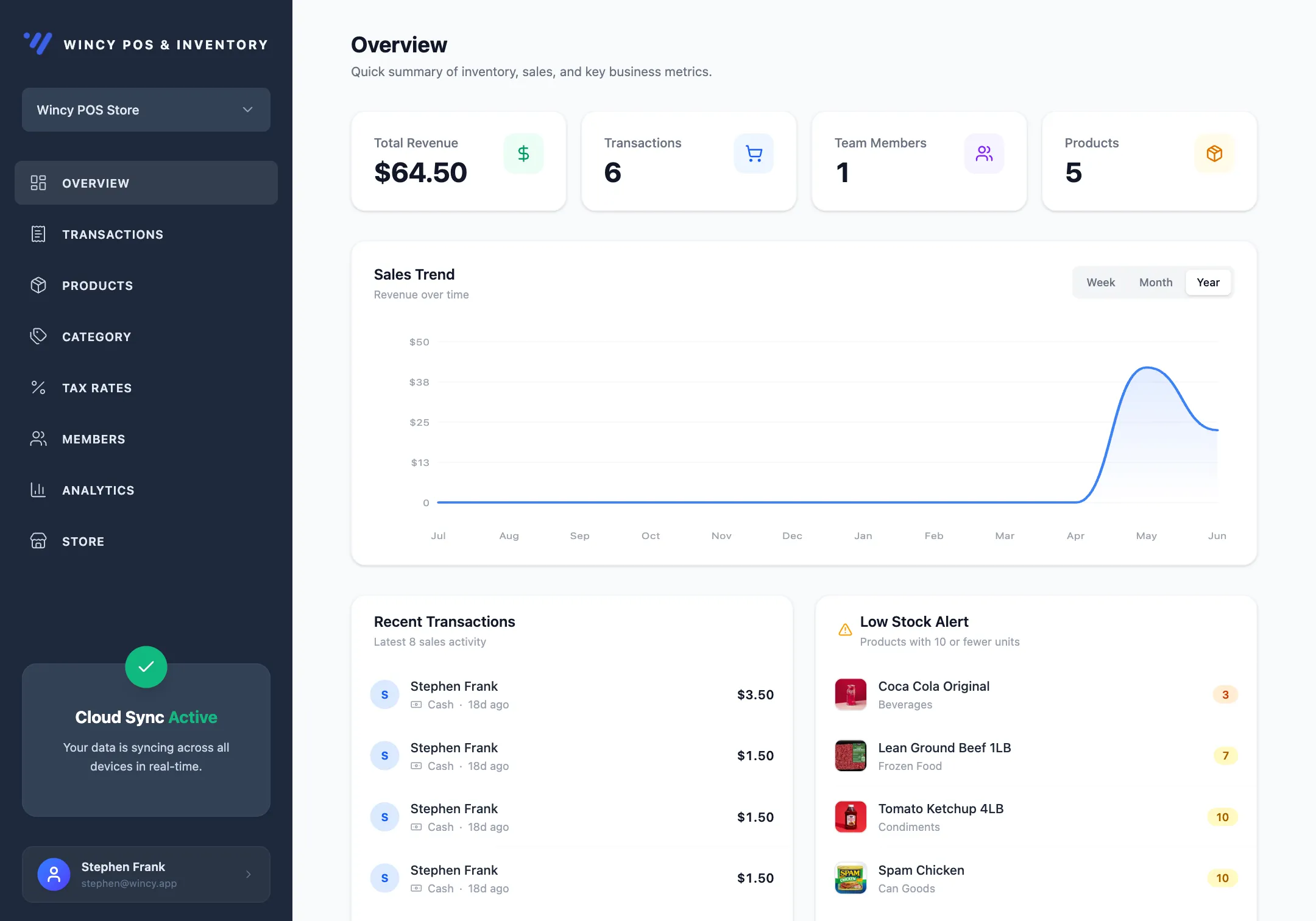Screen dimensions: 1316x921
Task: Click the Beverages category label
Action: tap(905, 705)
